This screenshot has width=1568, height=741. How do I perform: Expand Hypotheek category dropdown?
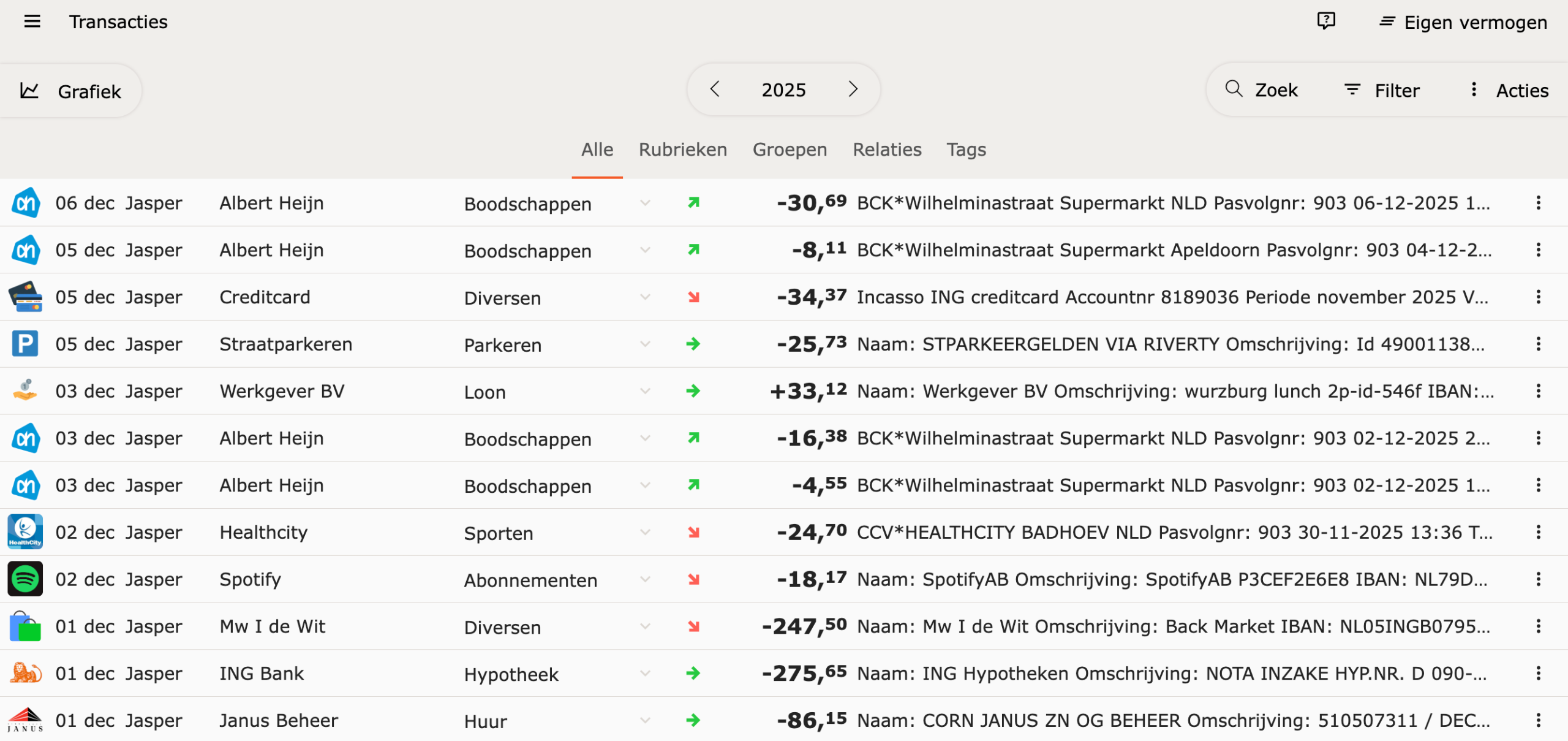(645, 673)
